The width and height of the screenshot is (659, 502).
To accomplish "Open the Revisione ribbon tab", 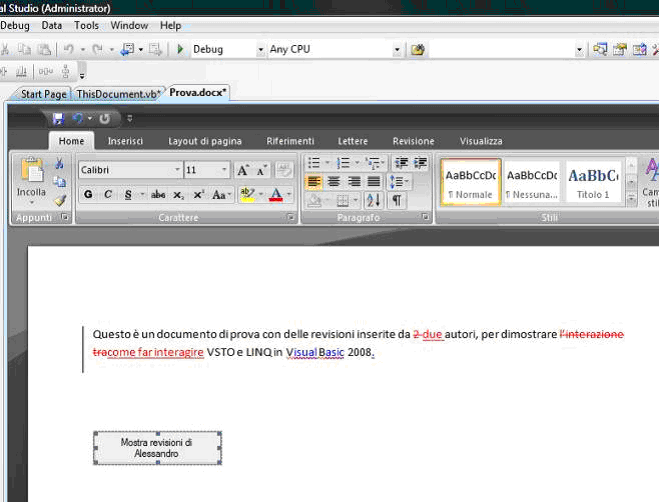I will click(413, 141).
